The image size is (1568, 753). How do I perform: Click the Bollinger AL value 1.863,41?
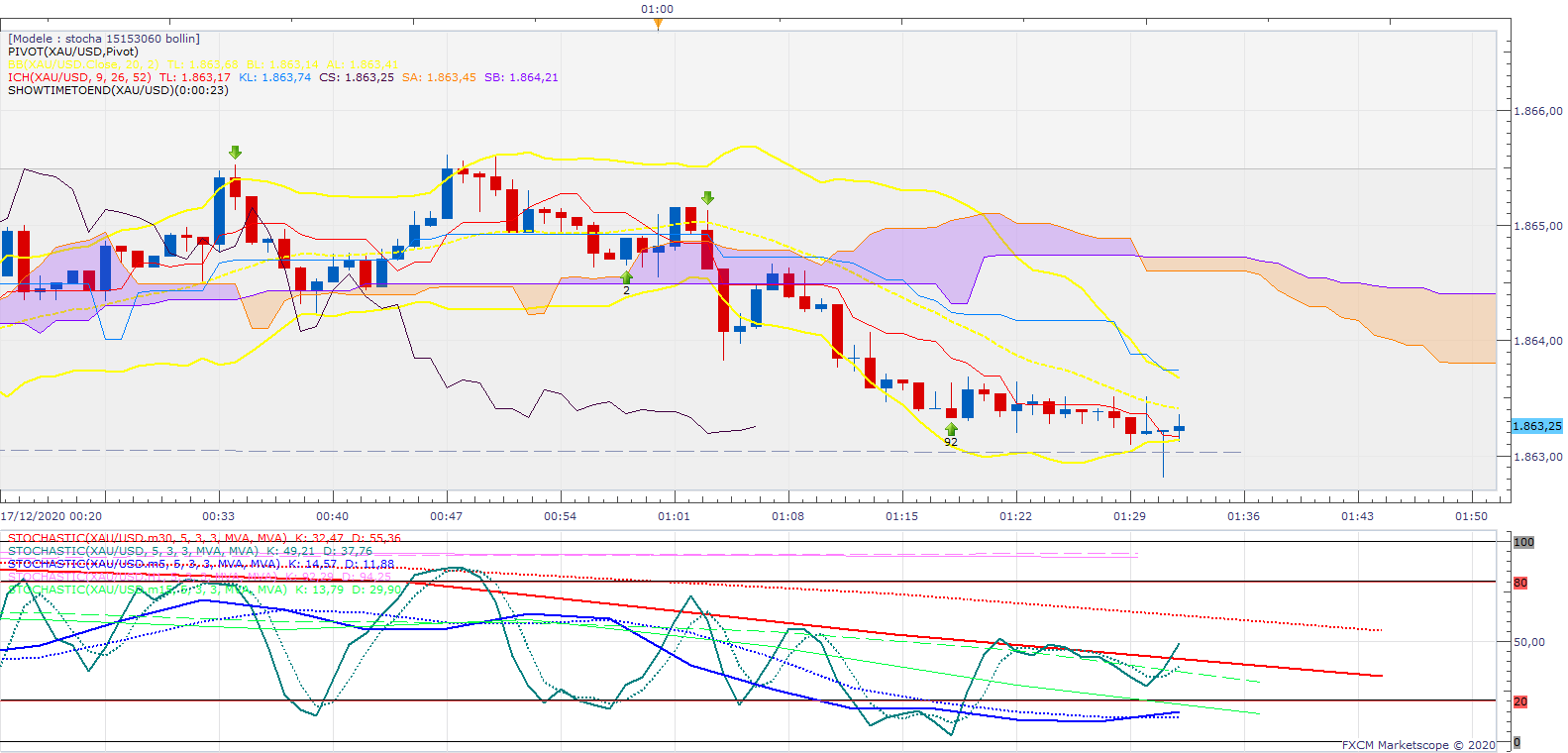[363, 64]
